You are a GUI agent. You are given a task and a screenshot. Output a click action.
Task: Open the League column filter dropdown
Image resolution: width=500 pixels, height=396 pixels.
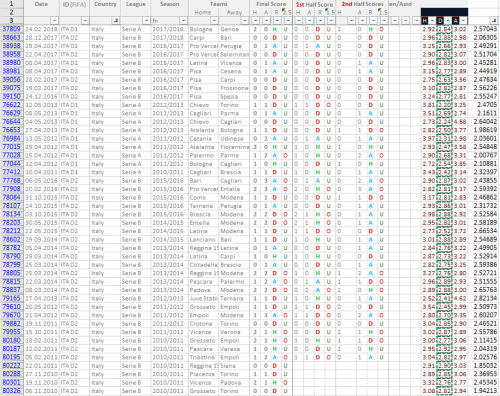[x=146, y=21]
